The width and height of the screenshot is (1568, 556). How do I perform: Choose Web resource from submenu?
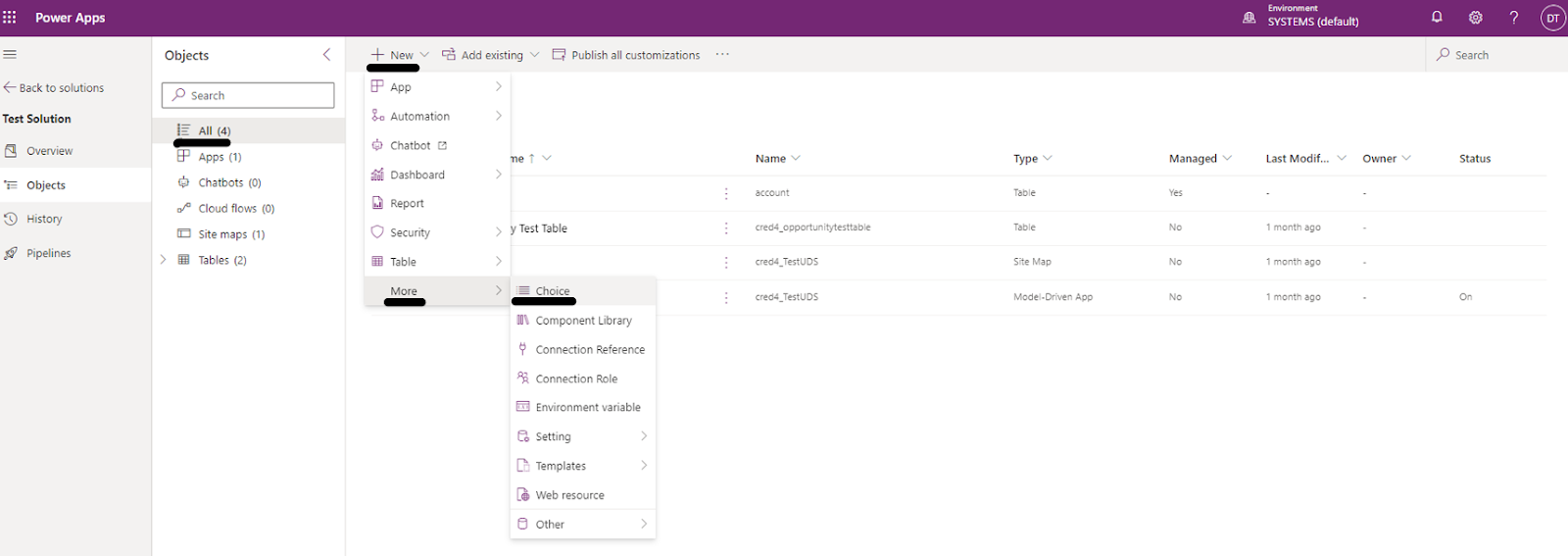583,495
